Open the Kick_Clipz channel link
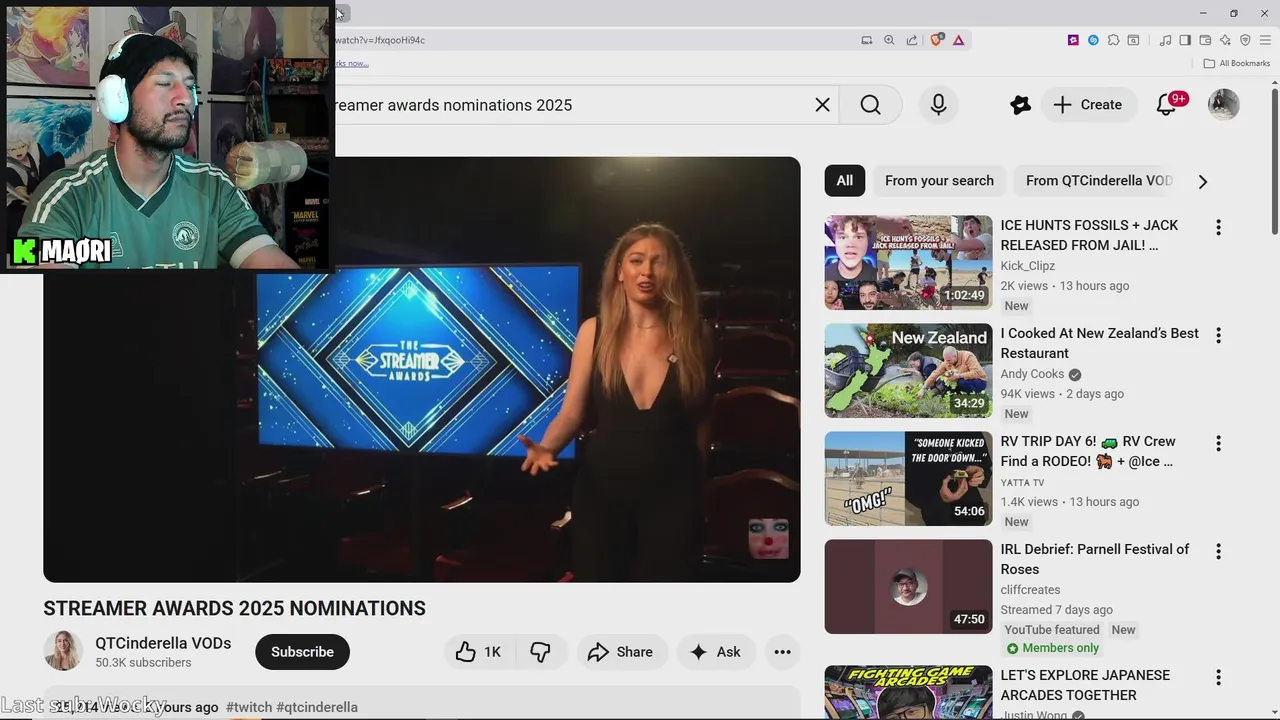This screenshot has width=1280, height=720. tap(1028, 266)
